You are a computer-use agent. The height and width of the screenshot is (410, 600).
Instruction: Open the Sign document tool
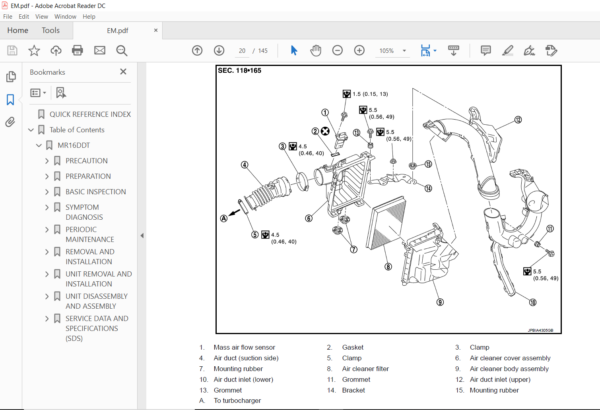click(x=530, y=51)
